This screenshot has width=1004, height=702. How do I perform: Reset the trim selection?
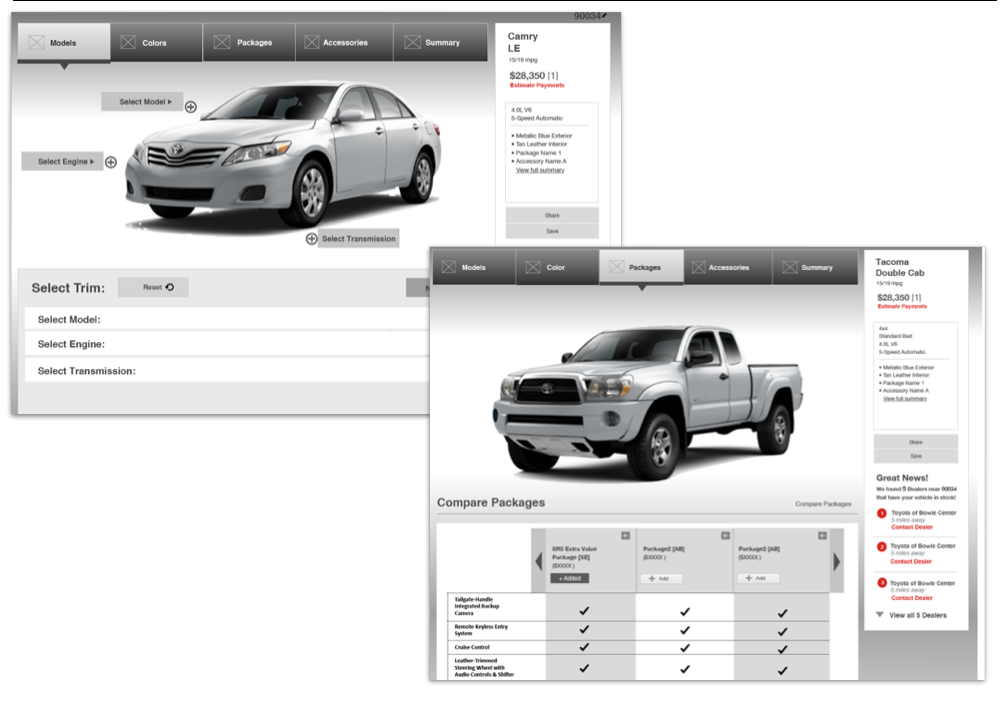(153, 287)
